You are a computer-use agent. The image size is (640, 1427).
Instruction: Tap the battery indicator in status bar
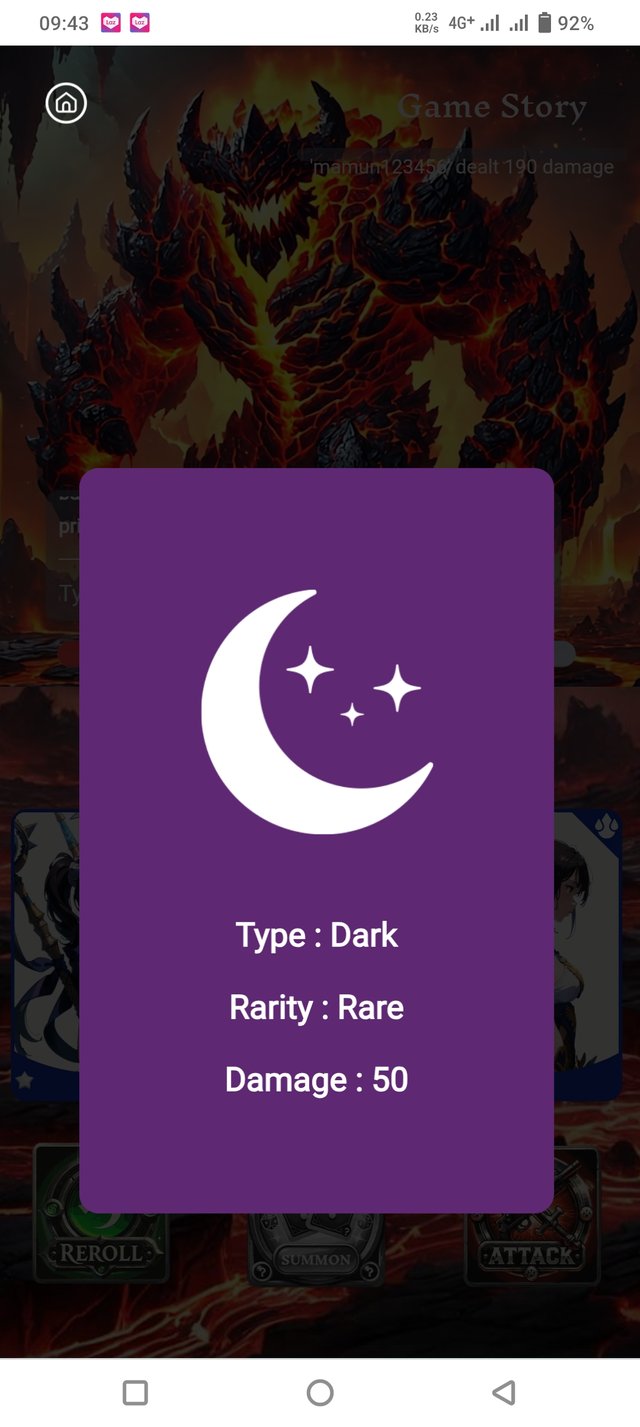(566, 23)
